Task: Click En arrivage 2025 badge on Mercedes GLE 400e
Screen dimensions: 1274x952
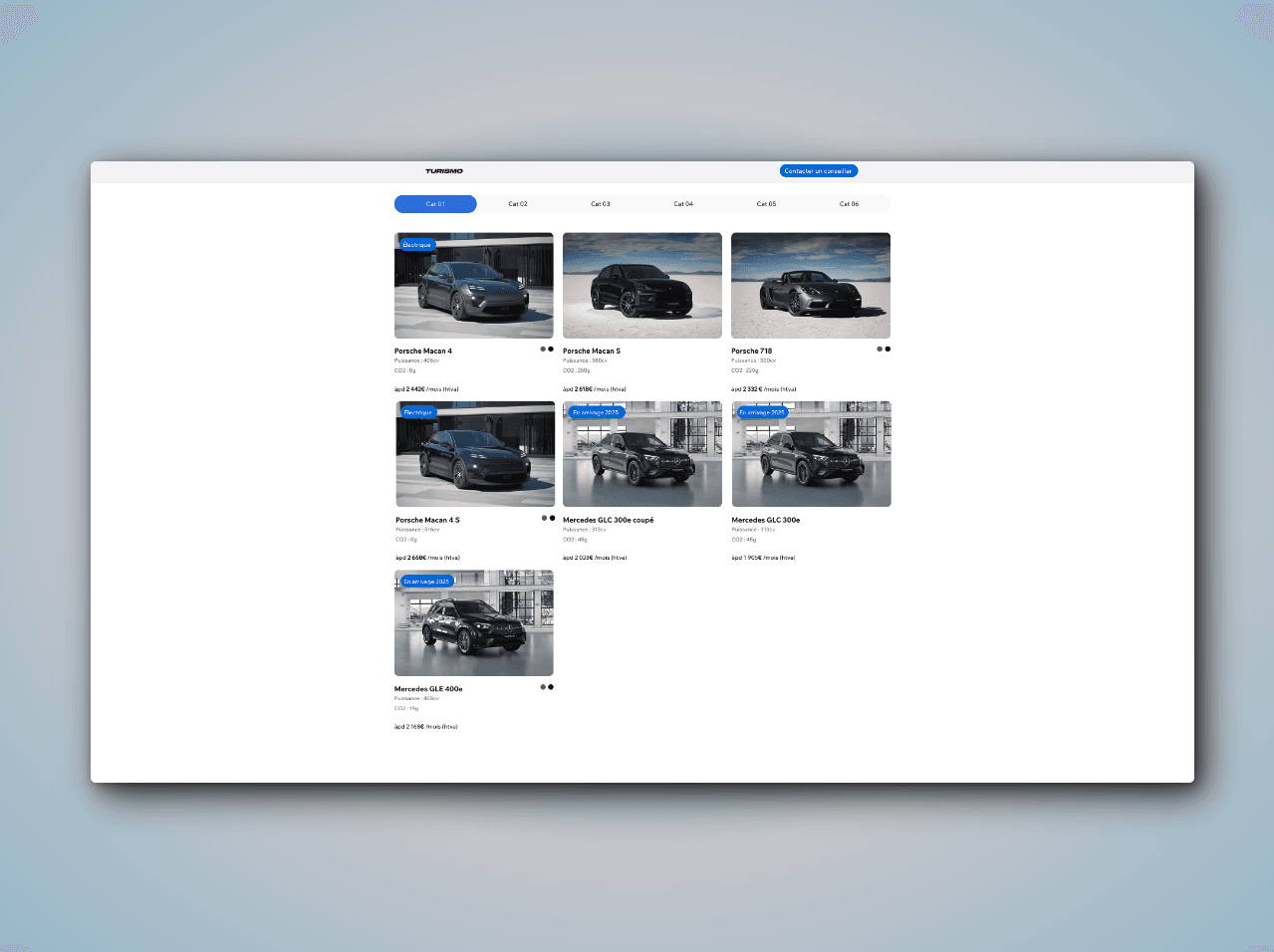Action: pyautogui.click(x=426, y=582)
